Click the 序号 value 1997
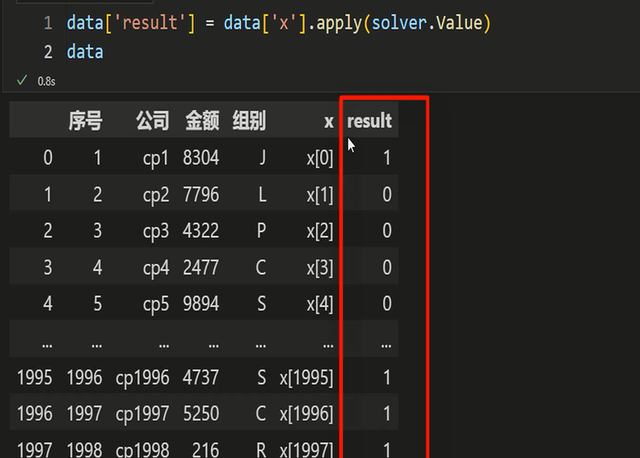Image resolution: width=640 pixels, height=458 pixels. pos(84,414)
